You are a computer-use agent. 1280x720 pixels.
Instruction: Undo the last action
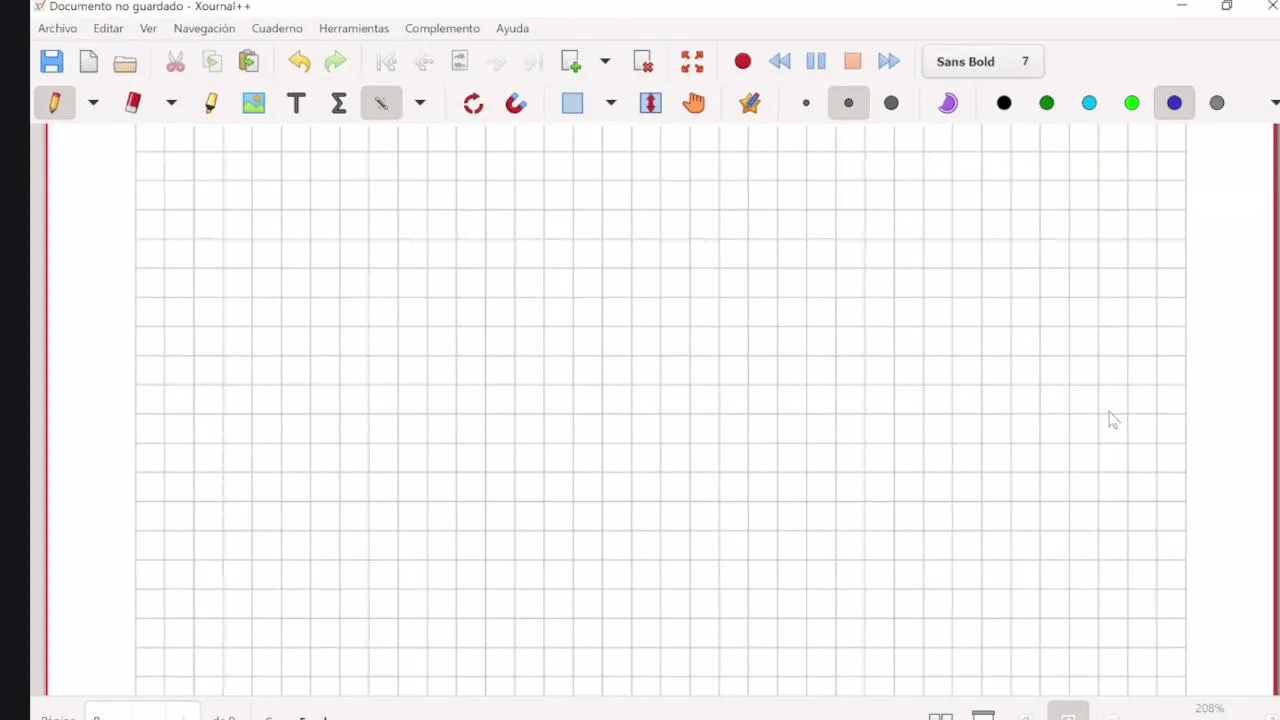299,62
